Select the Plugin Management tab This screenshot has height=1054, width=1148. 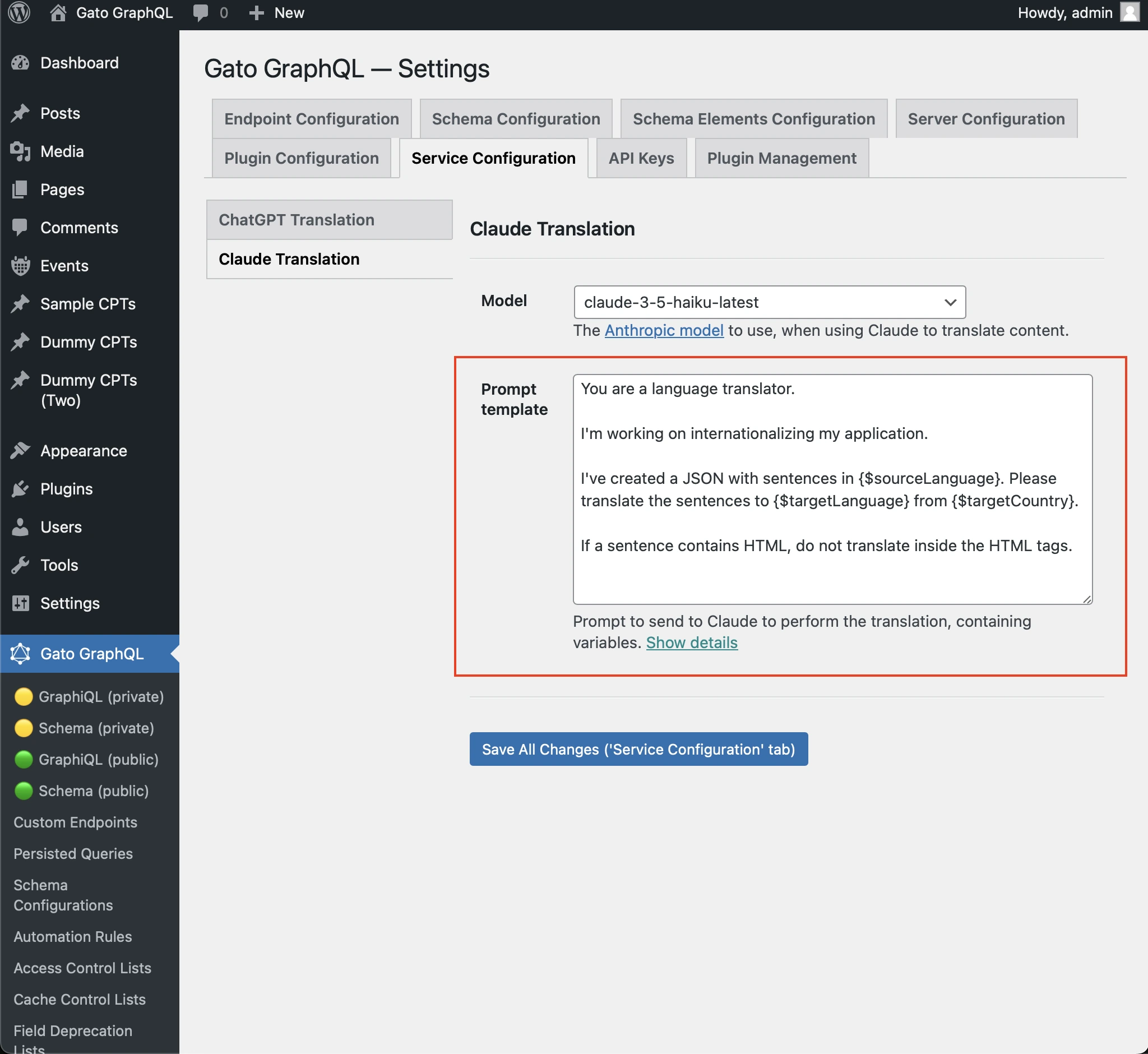(x=780, y=158)
